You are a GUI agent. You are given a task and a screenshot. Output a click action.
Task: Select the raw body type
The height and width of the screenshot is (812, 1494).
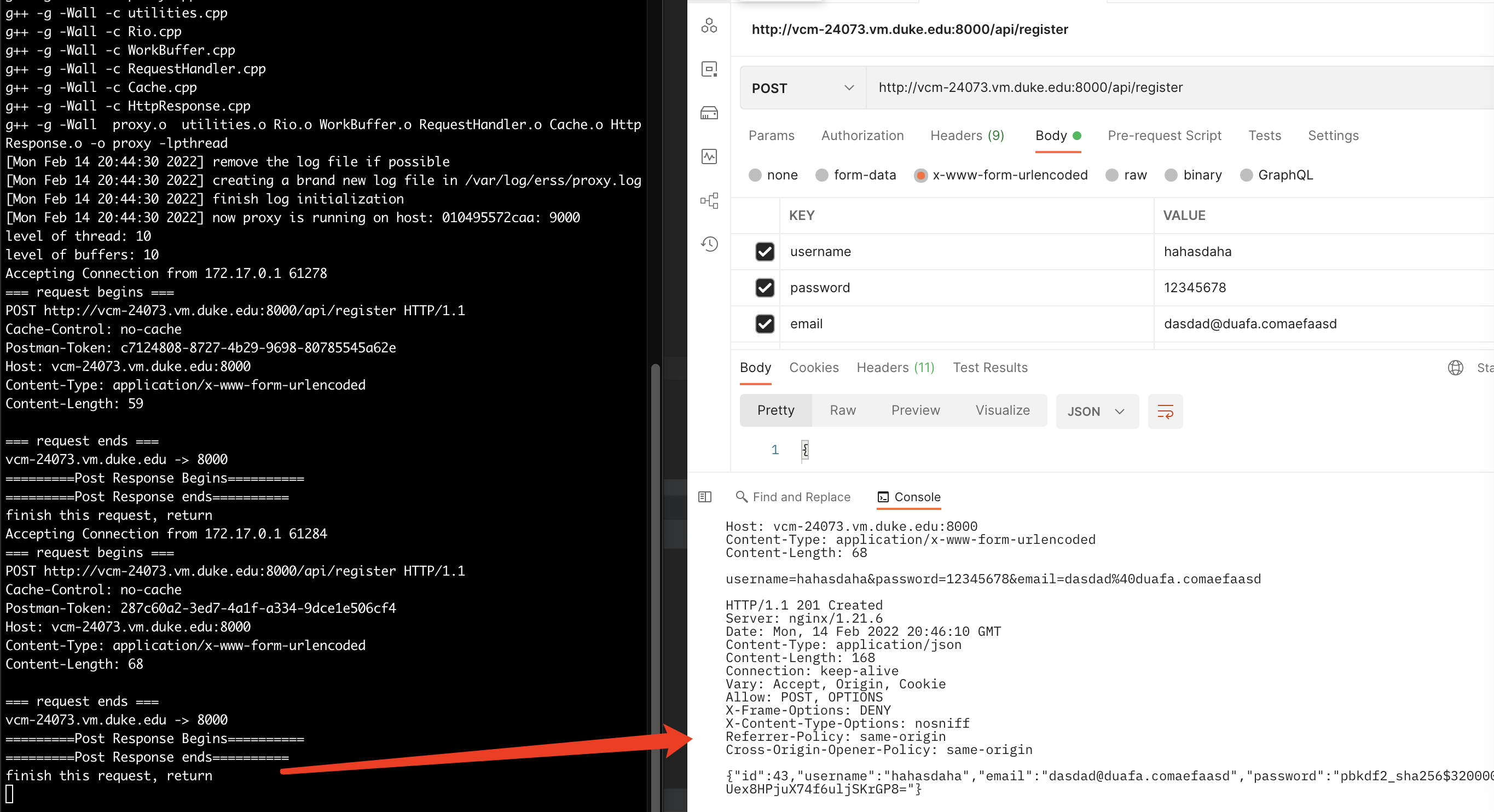(x=1111, y=175)
